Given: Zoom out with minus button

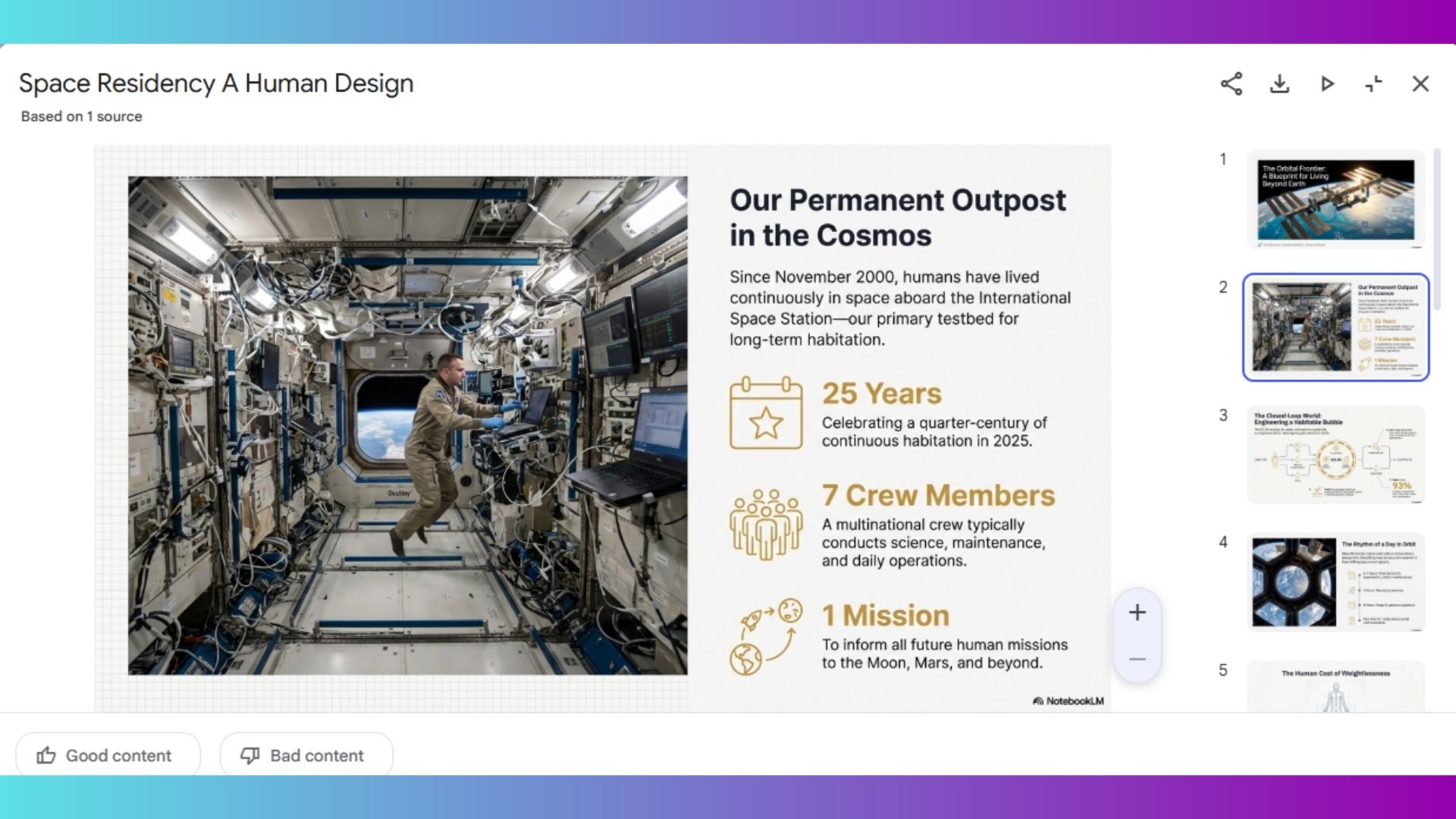Looking at the screenshot, I should (x=1137, y=659).
